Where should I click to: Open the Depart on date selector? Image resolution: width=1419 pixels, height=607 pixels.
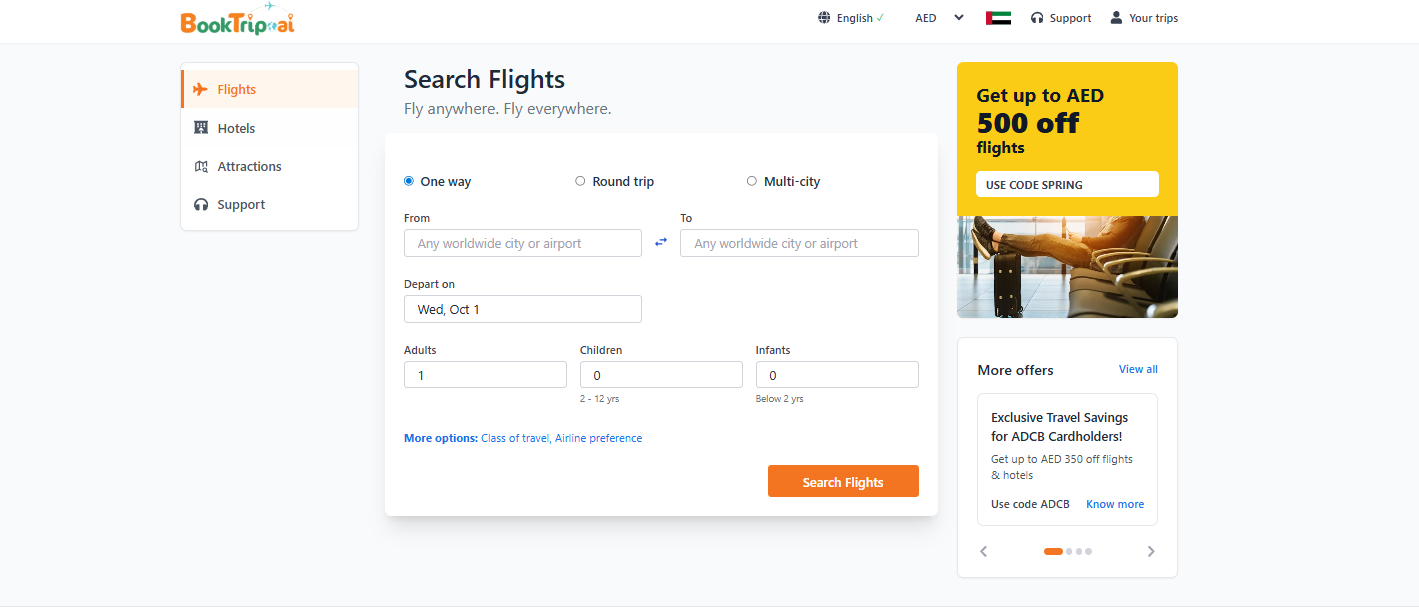point(522,308)
